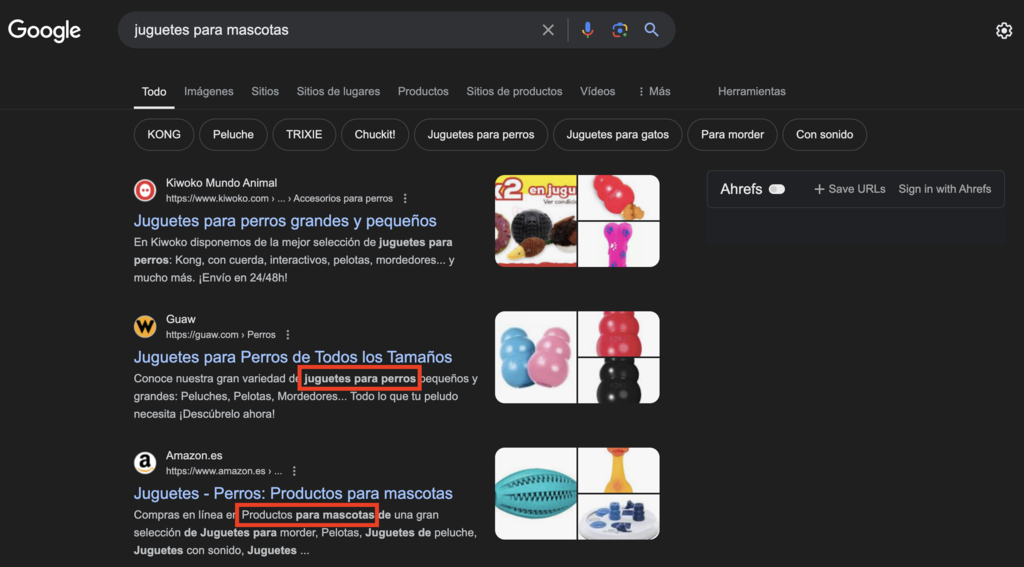Click the https://guaw.com › Perros URL
The height and width of the screenshot is (567, 1024).
click(221, 335)
